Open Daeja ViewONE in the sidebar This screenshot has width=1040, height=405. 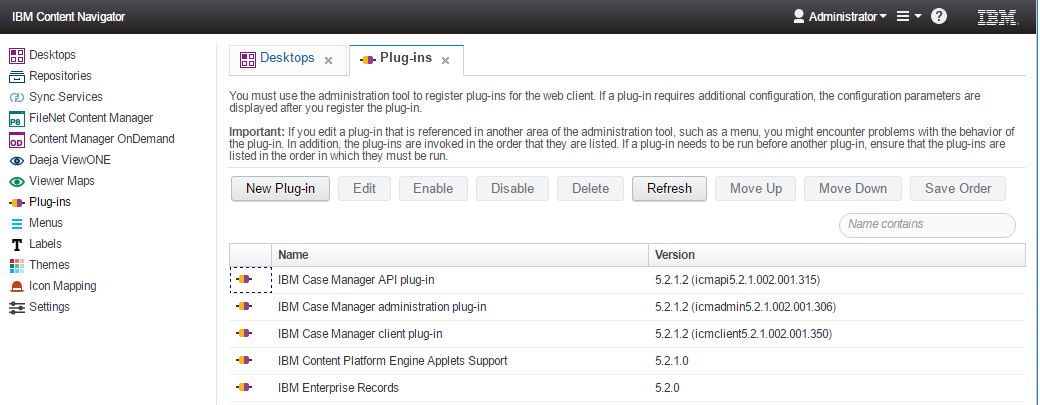(70, 160)
